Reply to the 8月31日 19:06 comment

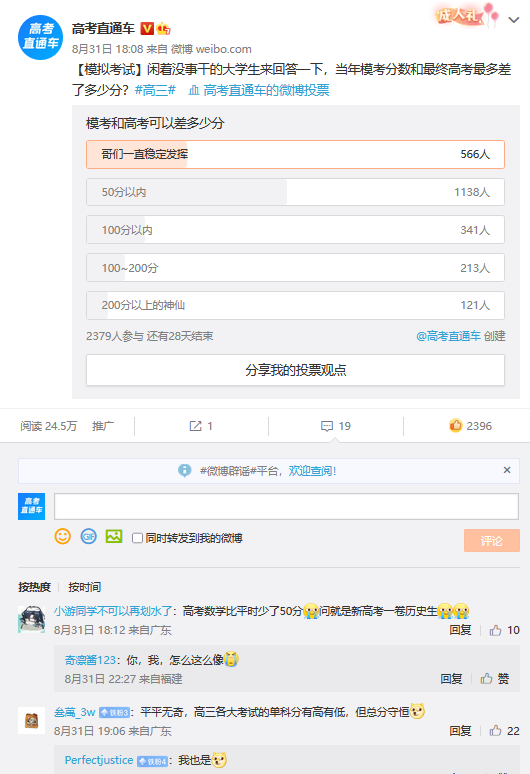460,731
